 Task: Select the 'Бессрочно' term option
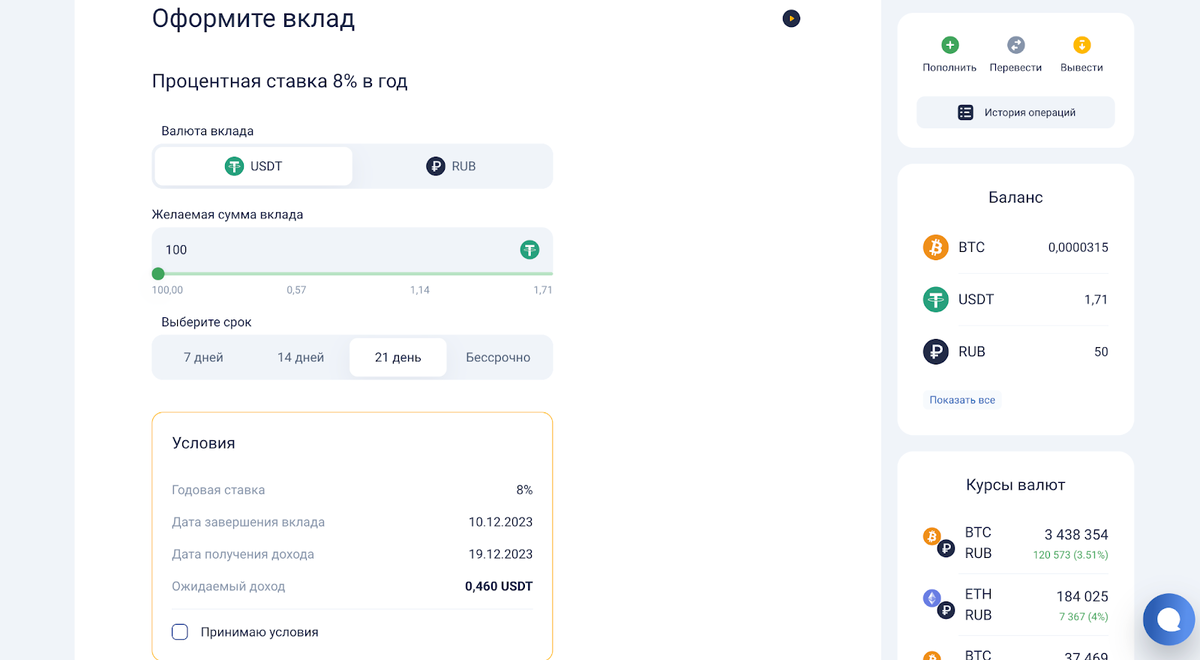(498, 357)
